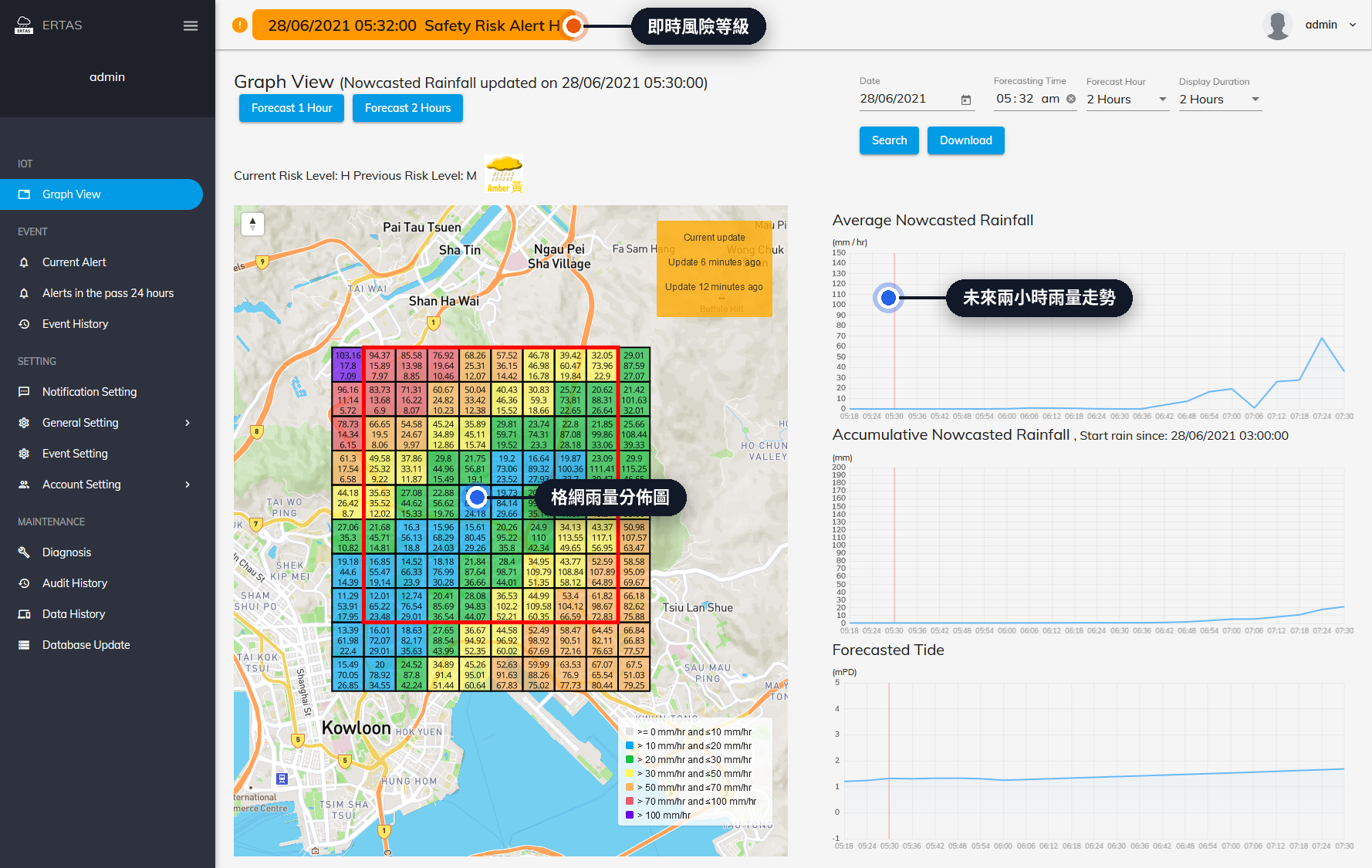Click the Forecast 2 Hours button

(x=407, y=108)
